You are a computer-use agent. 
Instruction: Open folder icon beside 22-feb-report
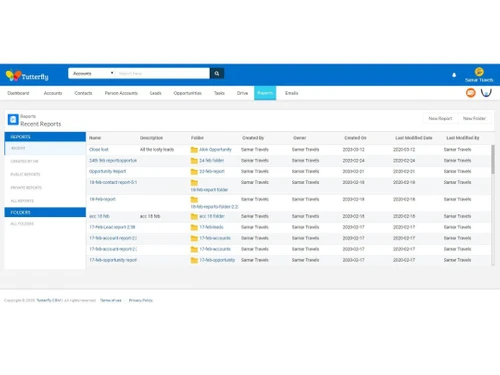[194, 172]
